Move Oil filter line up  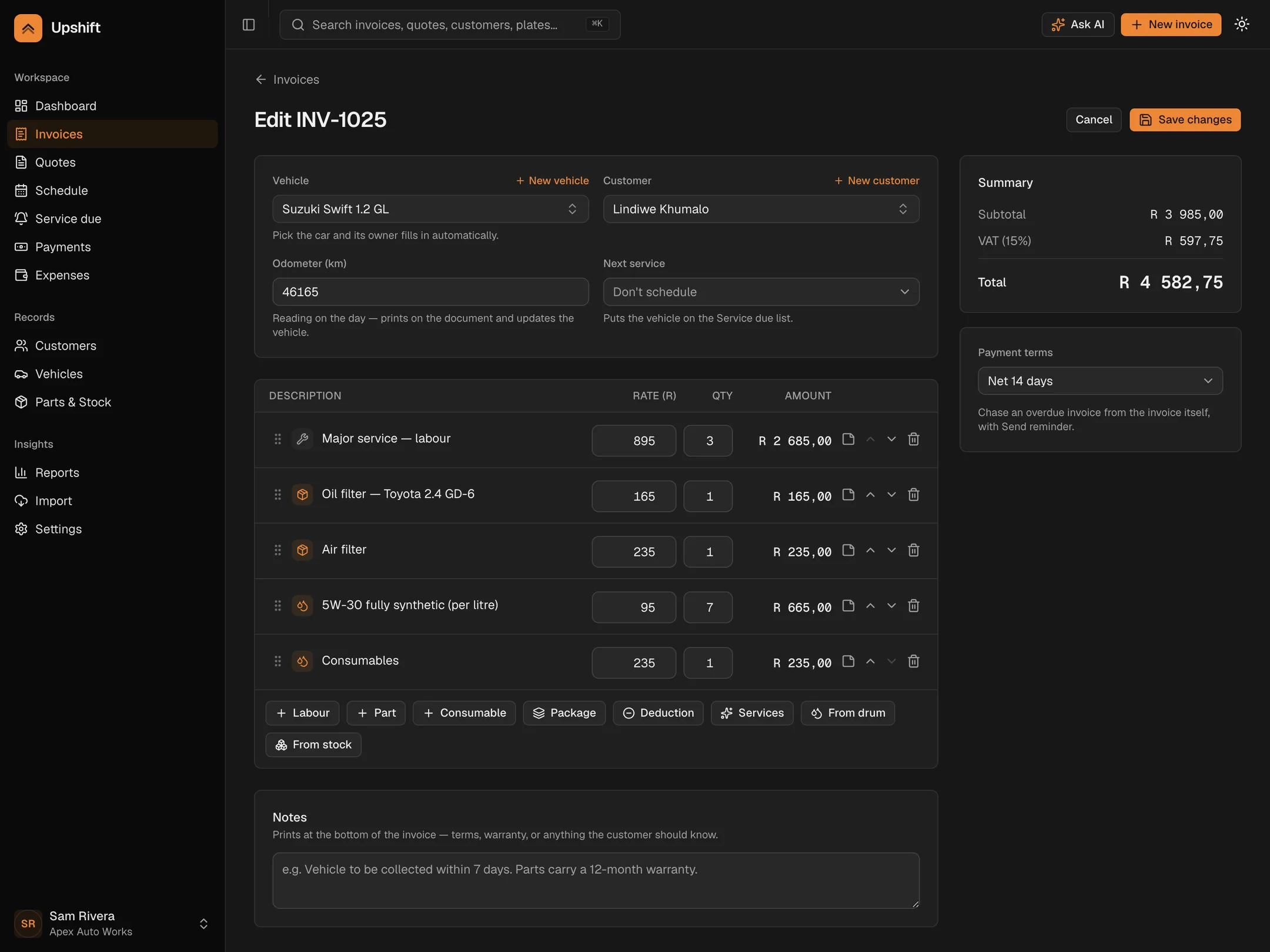(x=870, y=495)
